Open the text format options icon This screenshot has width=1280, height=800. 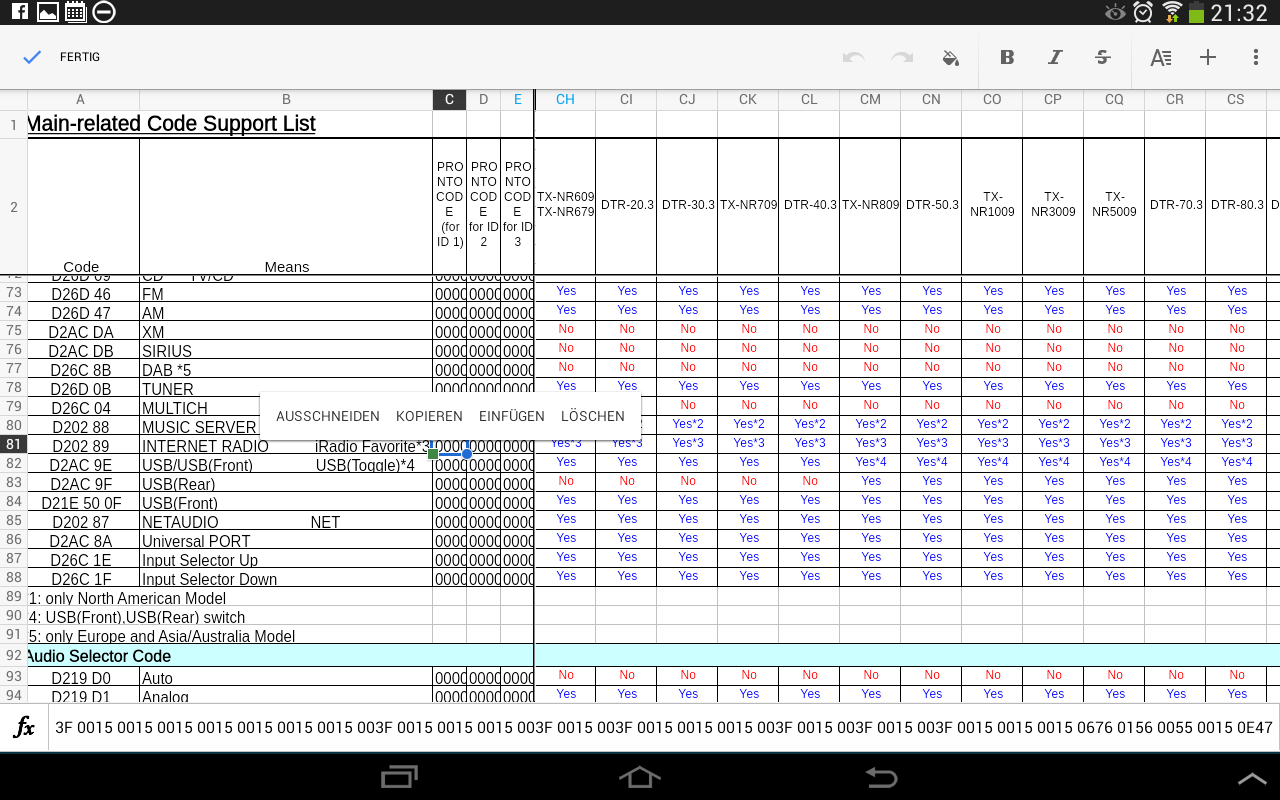[1160, 58]
